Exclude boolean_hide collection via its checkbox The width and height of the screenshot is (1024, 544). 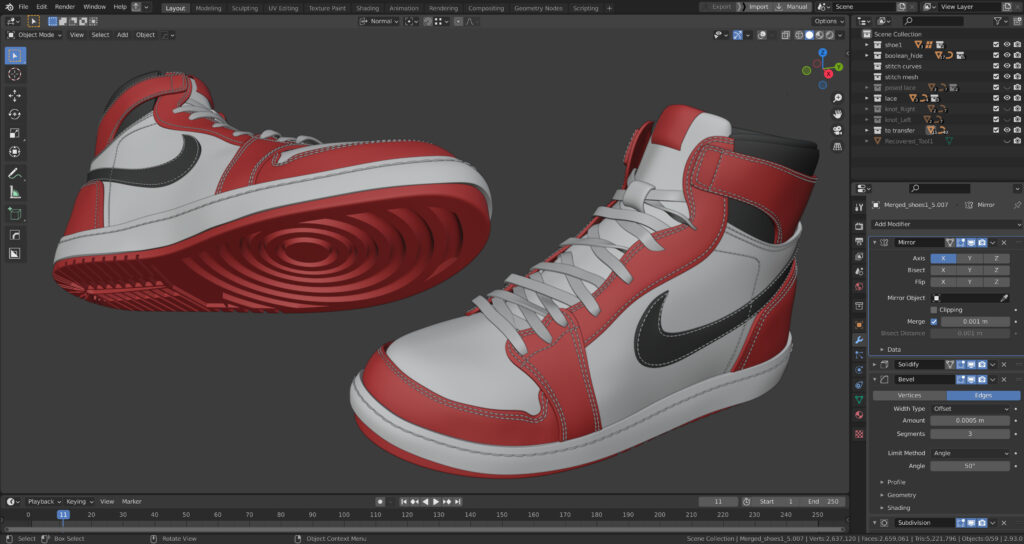point(996,56)
